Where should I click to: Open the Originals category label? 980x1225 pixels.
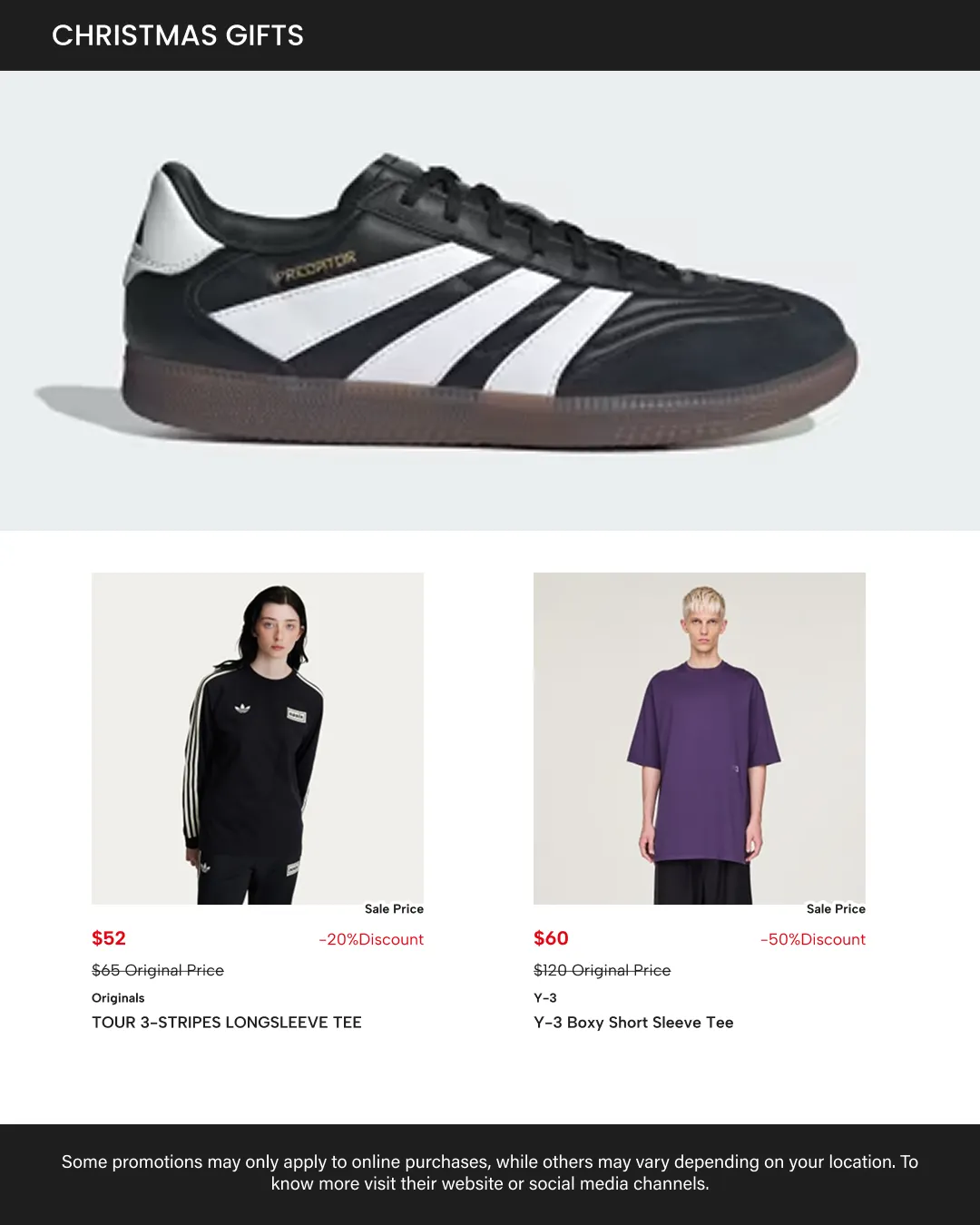tap(118, 998)
